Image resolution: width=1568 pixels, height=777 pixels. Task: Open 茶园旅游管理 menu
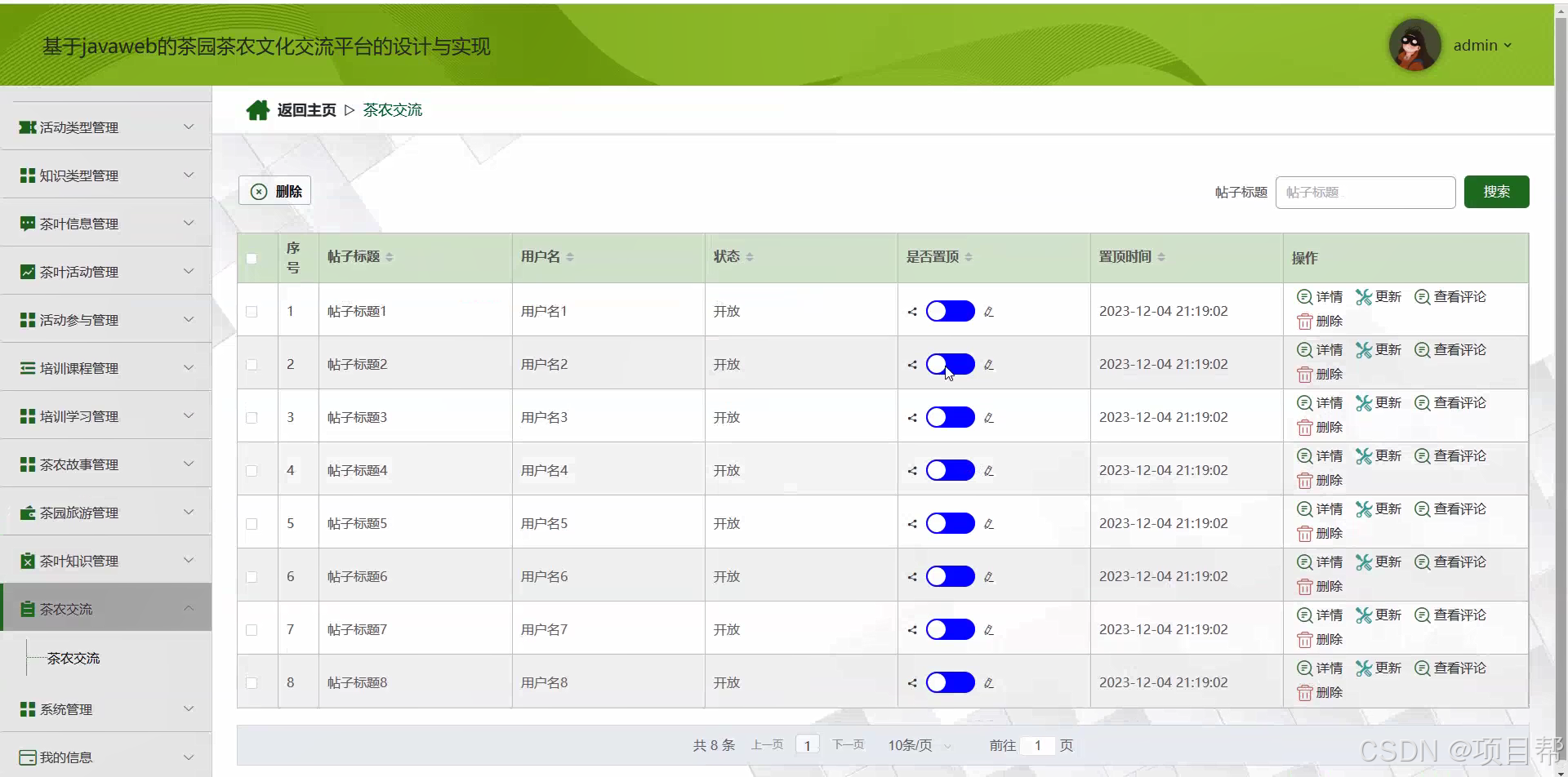(106, 513)
